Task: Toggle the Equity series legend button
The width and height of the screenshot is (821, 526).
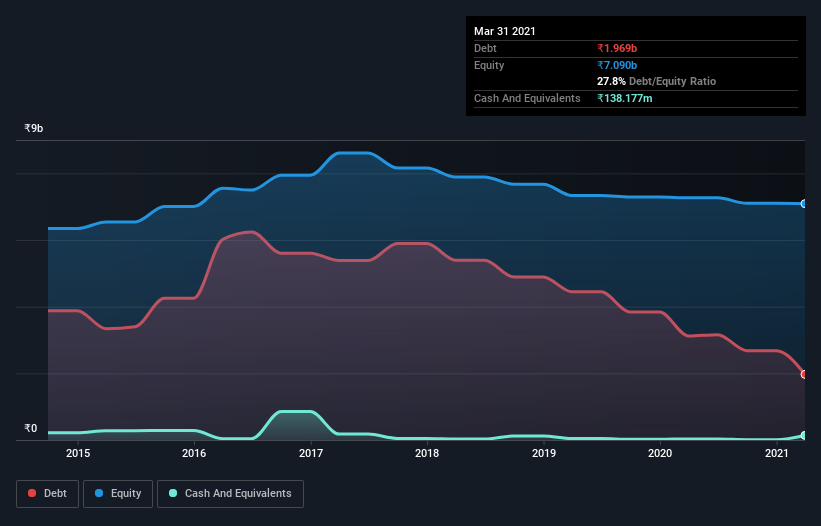Action: click(118, 494)
